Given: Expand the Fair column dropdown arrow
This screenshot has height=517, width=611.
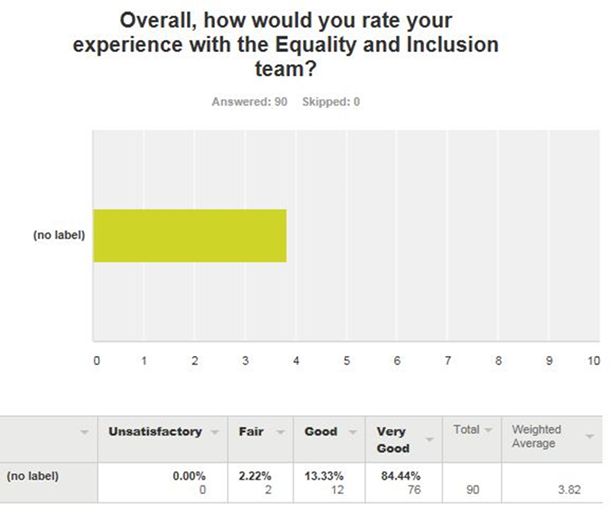Looking at the screenshot, I should click(280, 432).
